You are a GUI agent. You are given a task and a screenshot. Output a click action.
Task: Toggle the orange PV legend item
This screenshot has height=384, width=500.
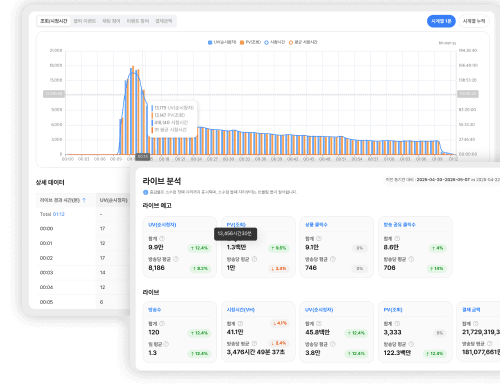pos(250,42)
